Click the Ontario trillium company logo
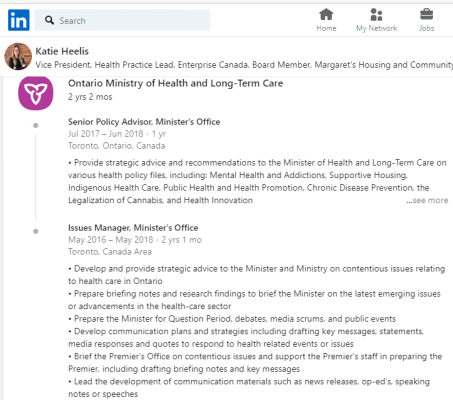This screenshot has height=400, width=453. click(x=36, y=93)
